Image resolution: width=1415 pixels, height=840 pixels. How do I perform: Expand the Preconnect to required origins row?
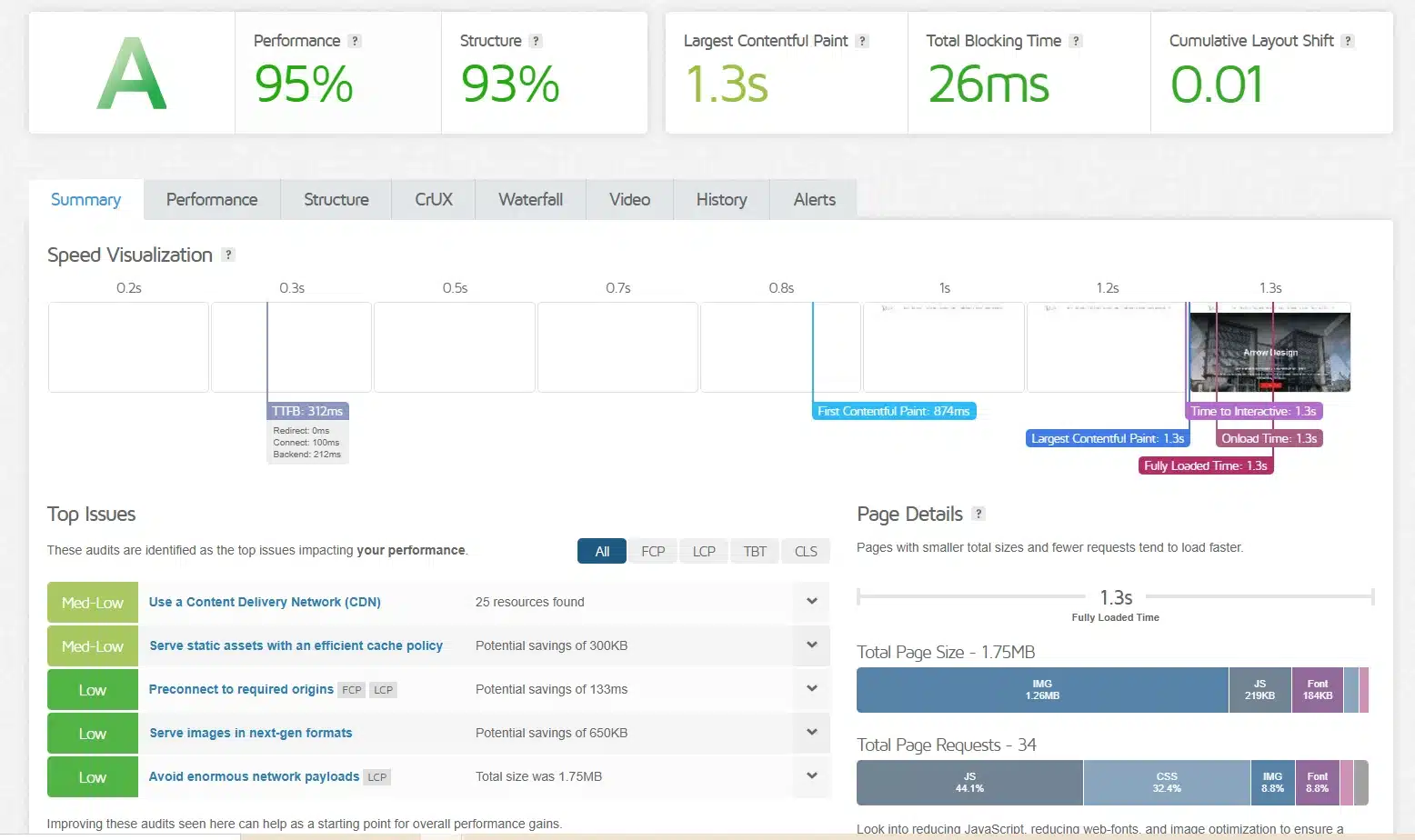[x=811, y=689]
